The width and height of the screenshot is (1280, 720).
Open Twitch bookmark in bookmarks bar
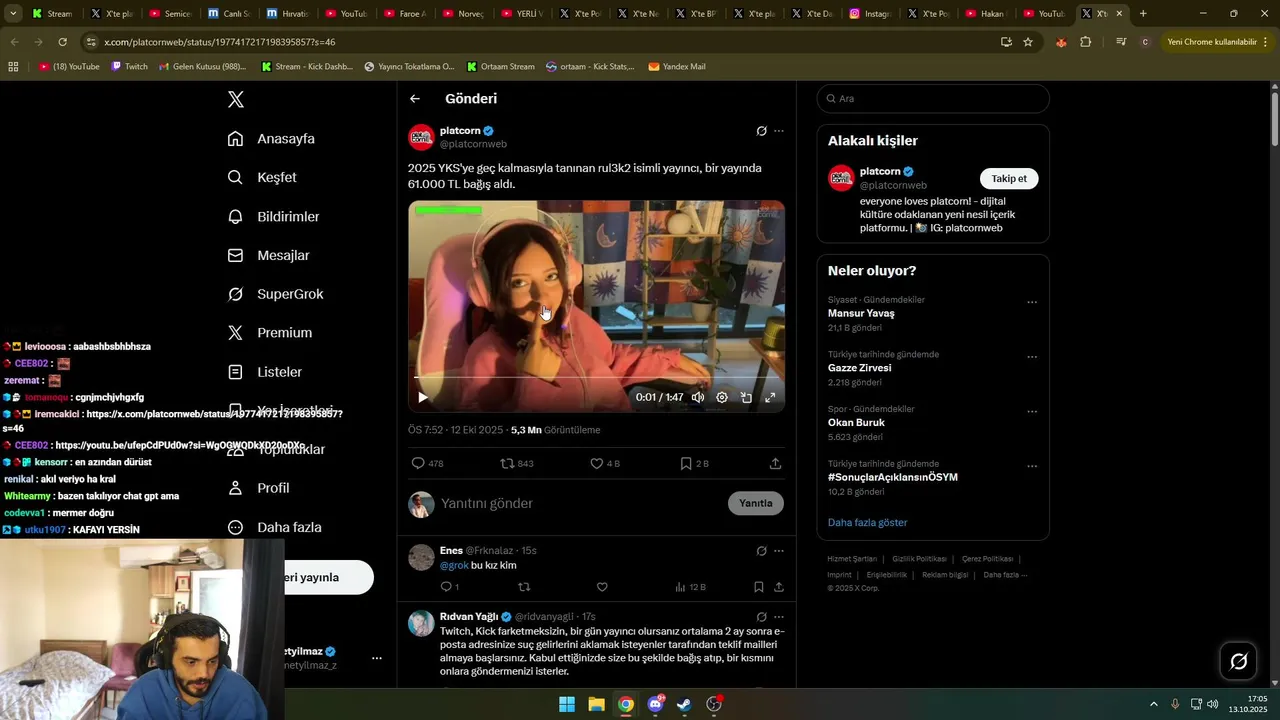coord(129,66)
